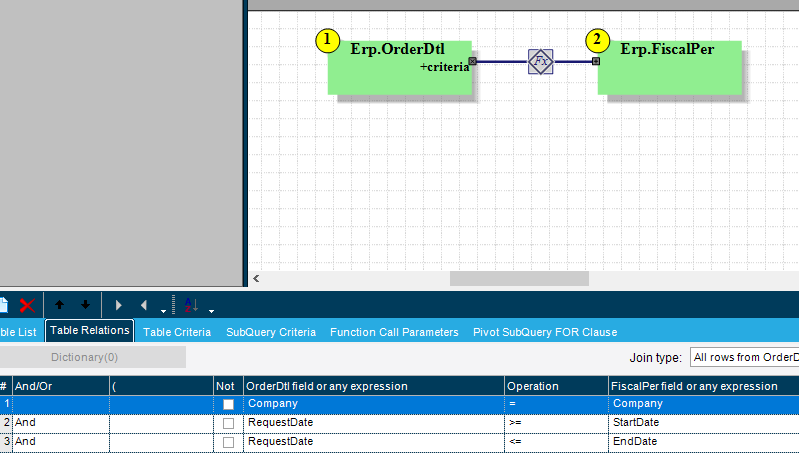This screenshot has width=799, height=457.
Task: Open the Table Criteria tab
Action: click(177, 332)
